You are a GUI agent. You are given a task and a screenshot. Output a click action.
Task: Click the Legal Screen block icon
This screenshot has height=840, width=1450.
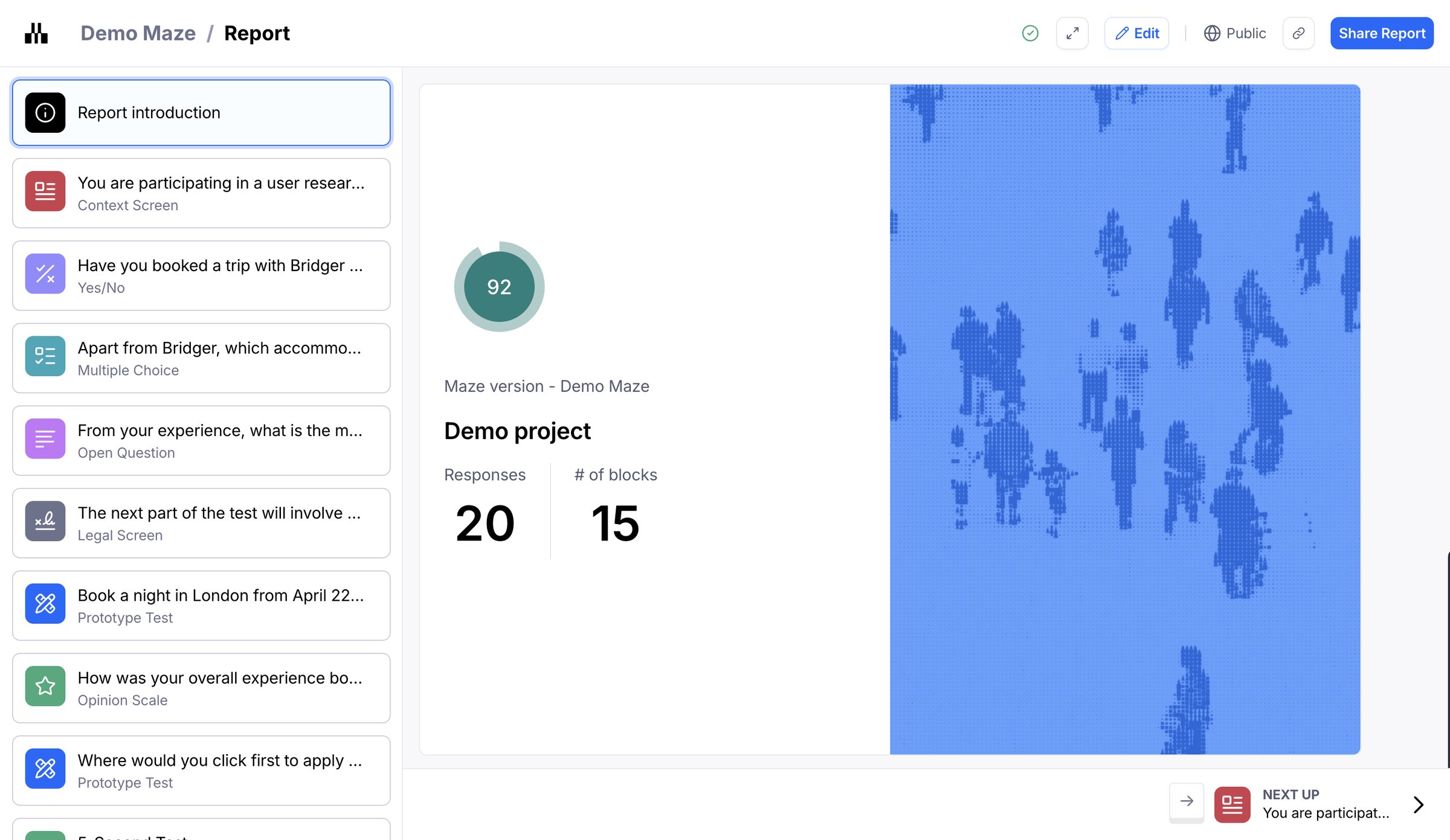coord(45,521)
